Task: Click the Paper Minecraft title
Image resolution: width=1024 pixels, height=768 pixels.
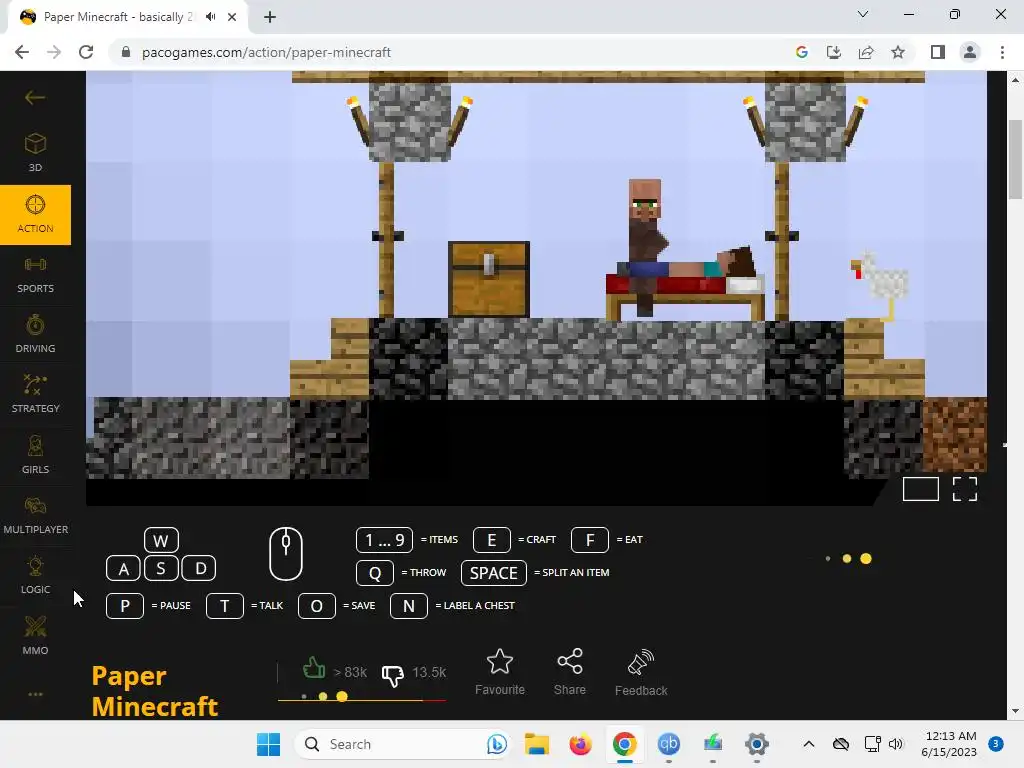Action: click(155, 691)
